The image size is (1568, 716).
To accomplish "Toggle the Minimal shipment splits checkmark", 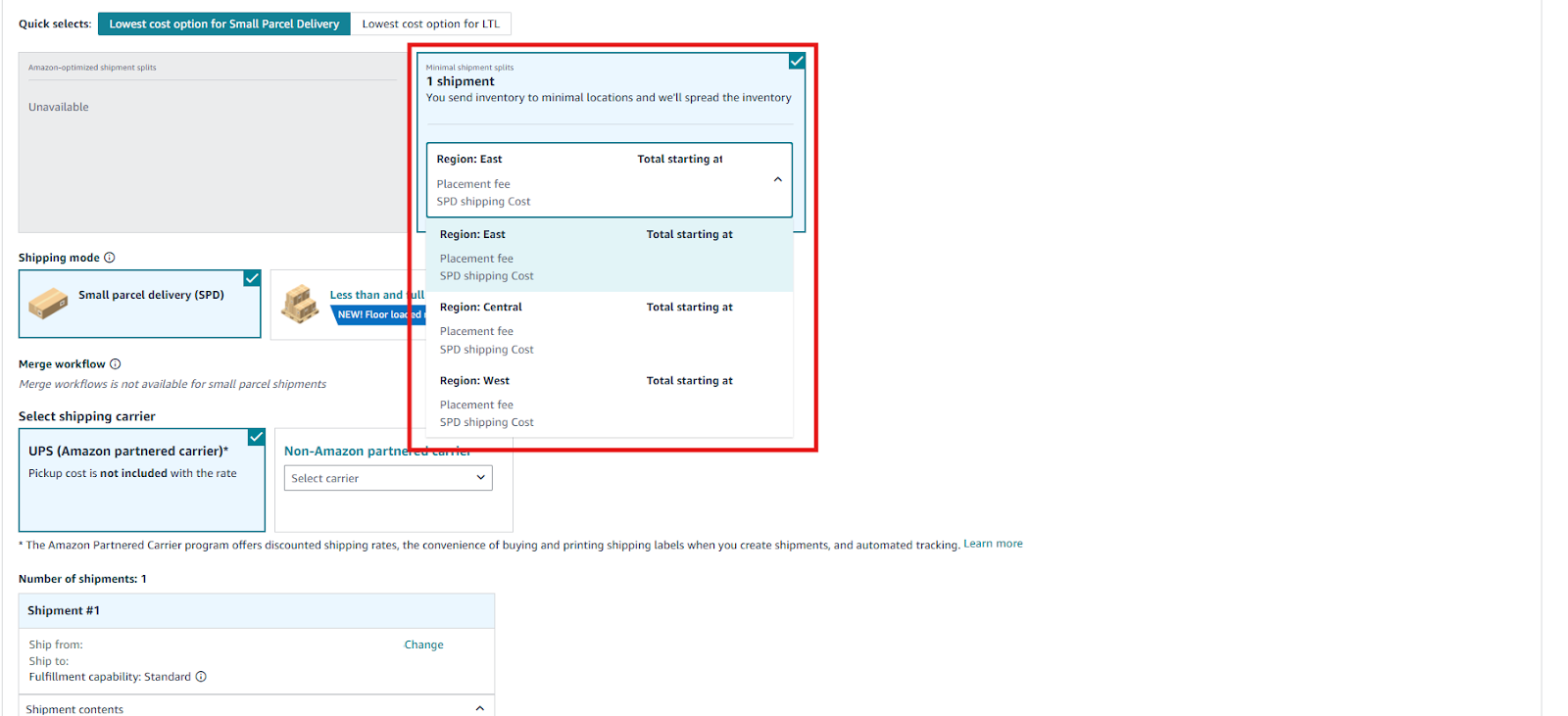I will (x=797, y=61).
